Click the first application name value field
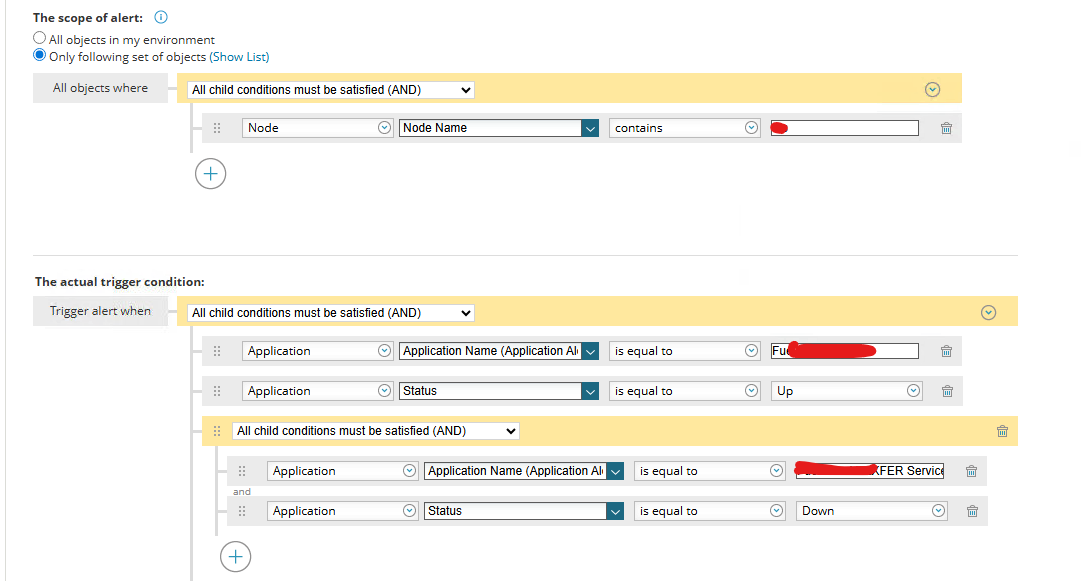Image resolution: width=1081 pixels, height=581 pixels. pos(845,351)
